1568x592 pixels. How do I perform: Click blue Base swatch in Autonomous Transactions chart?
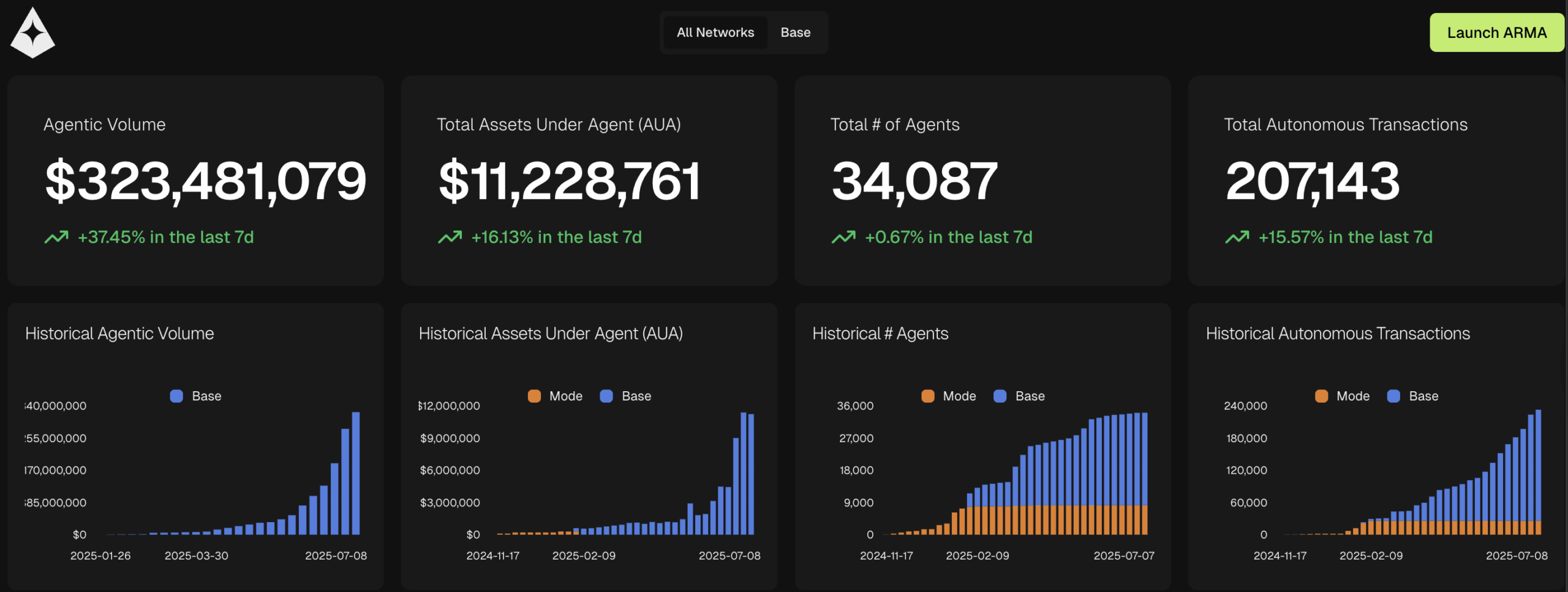[x=1393, y=396]
